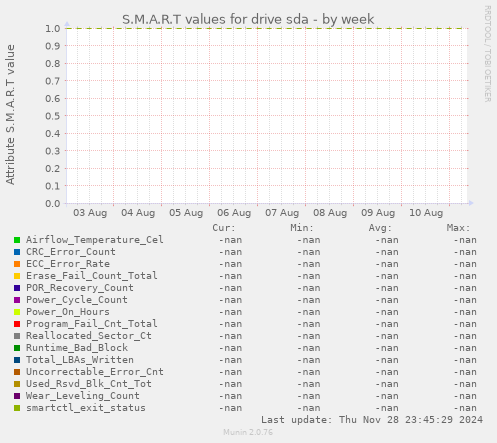Screen dimensions: 497x443
Task: Click the Cur value for Airflow_Temperature_Cel
Action: (x=231, y=240)
